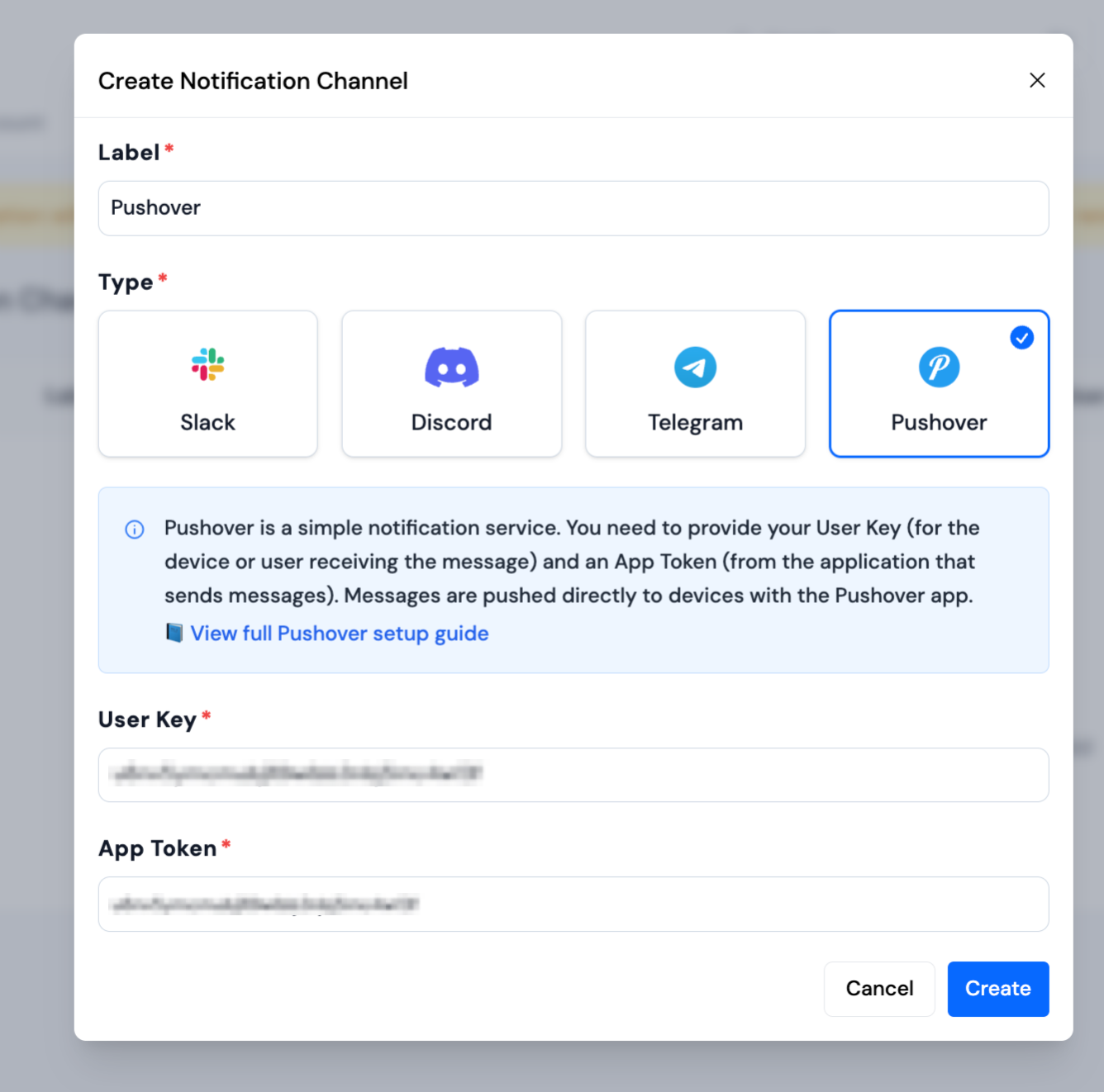Click the Pushover 'P' logo icon
1104x1092 pixels.
(939, 367)
